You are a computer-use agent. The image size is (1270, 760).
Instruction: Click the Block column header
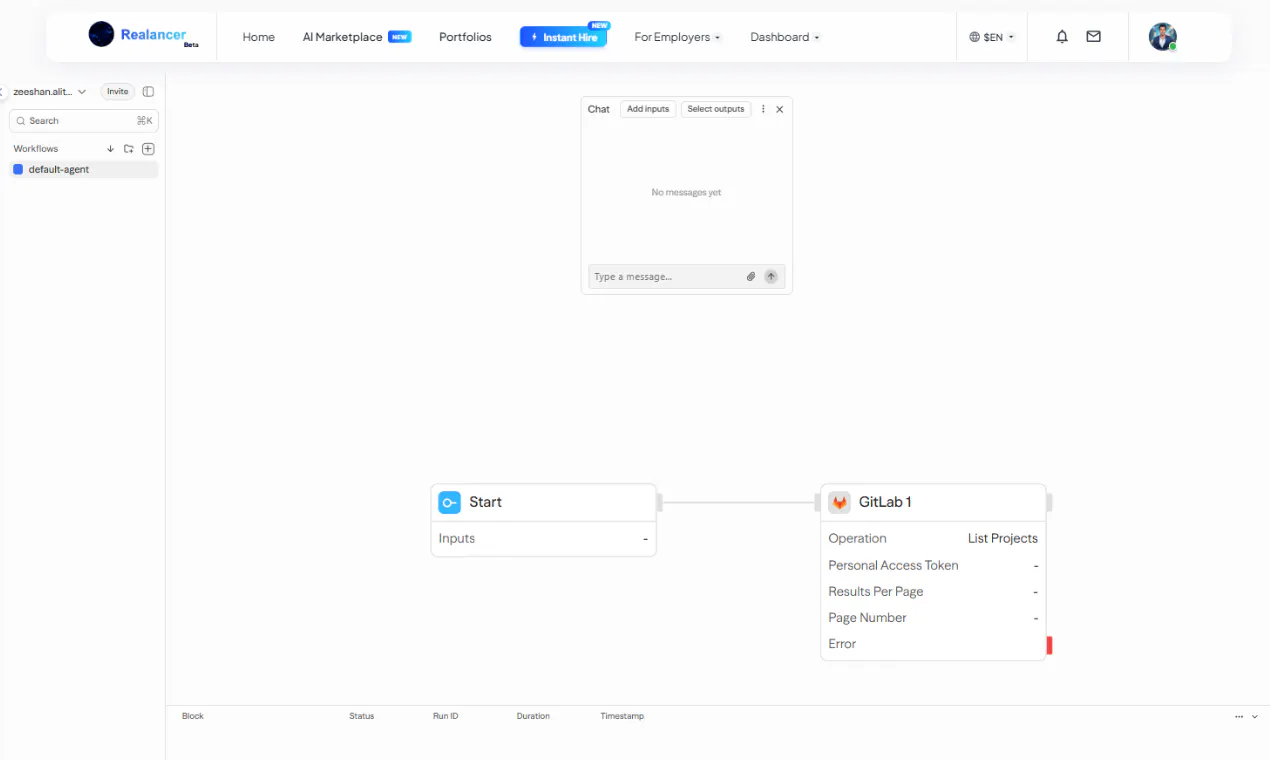[193, 716]
